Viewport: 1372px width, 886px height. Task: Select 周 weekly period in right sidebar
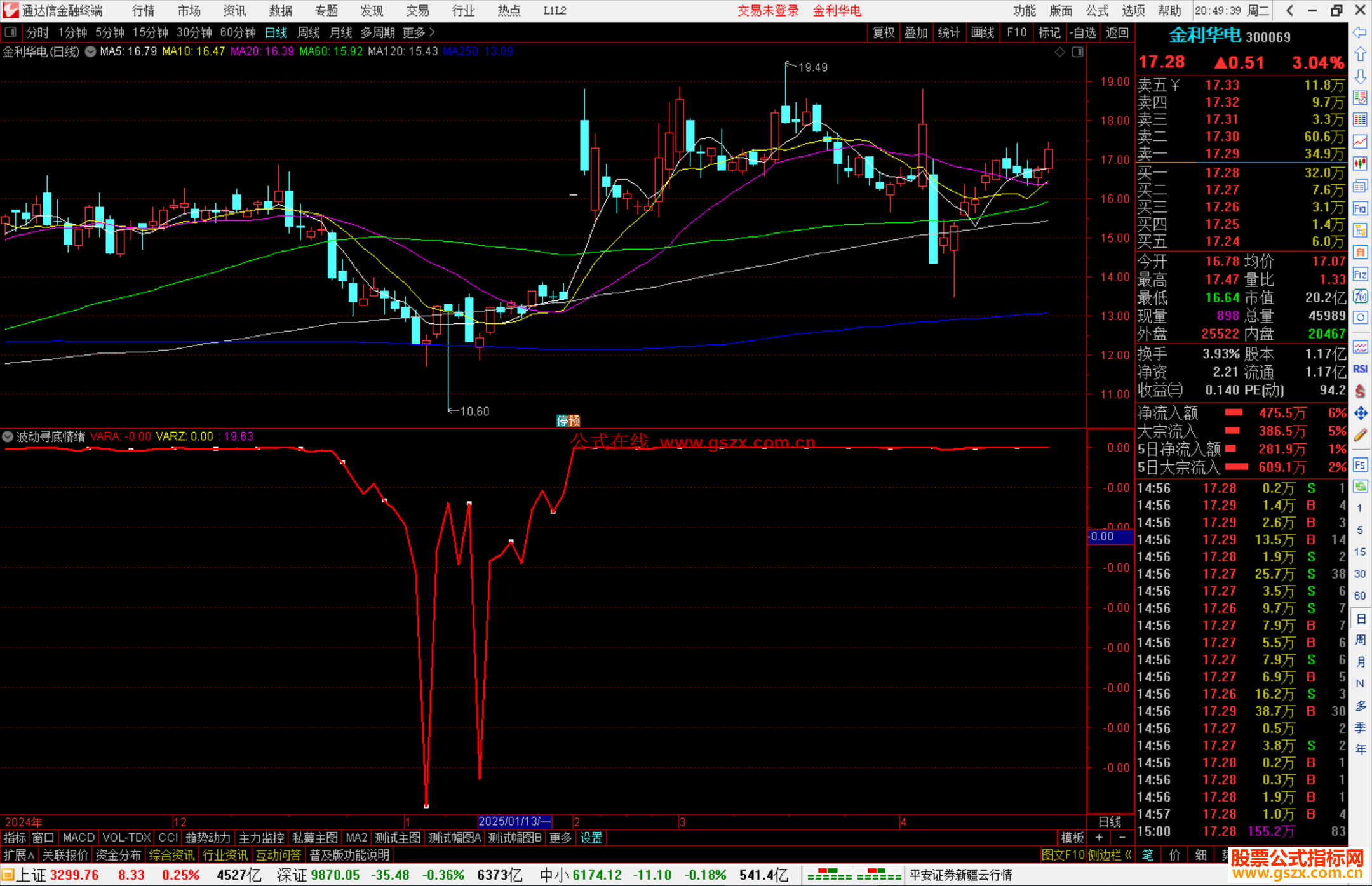tap(1360, 640)
